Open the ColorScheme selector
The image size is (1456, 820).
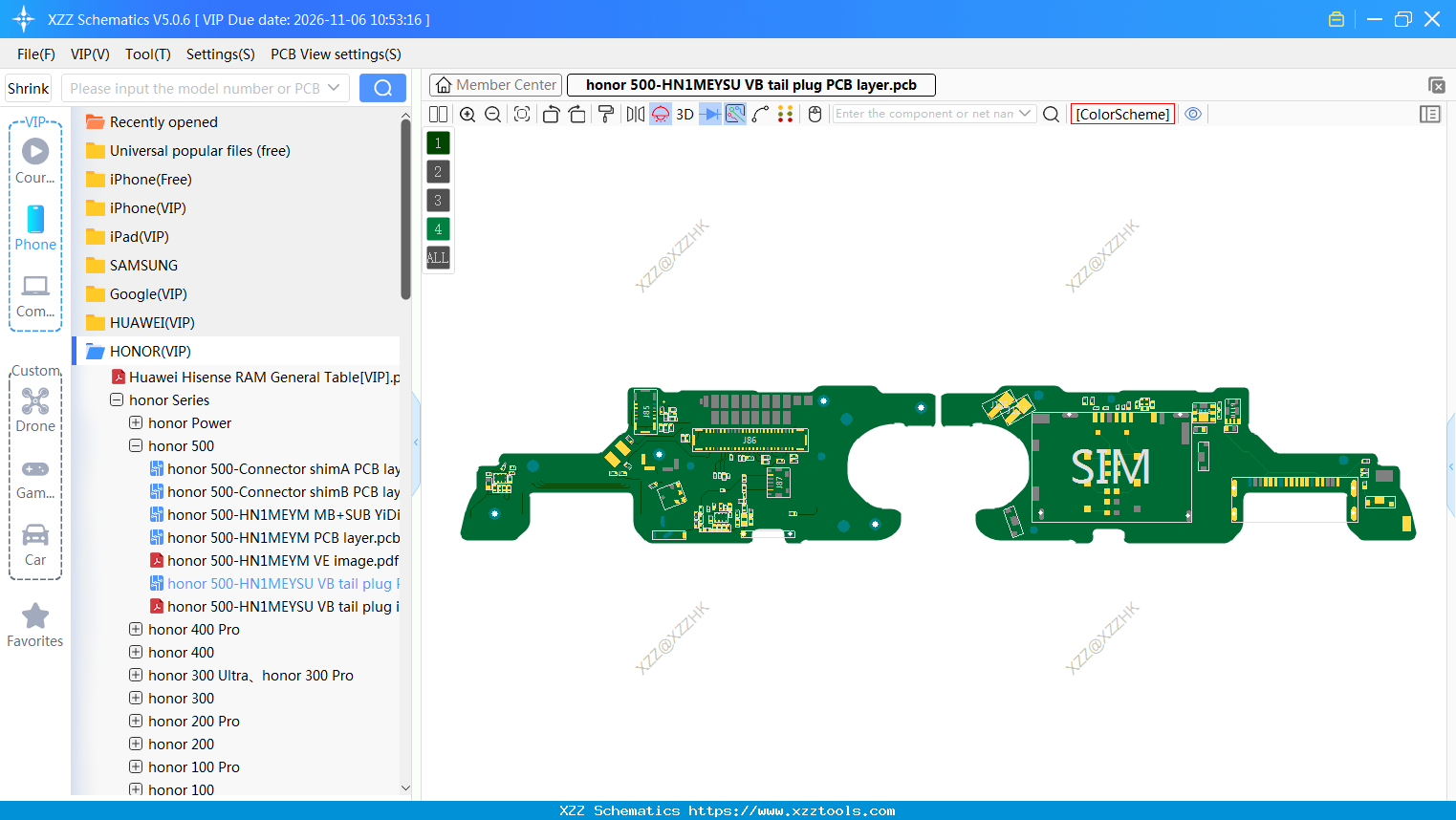pos(1122,114)
